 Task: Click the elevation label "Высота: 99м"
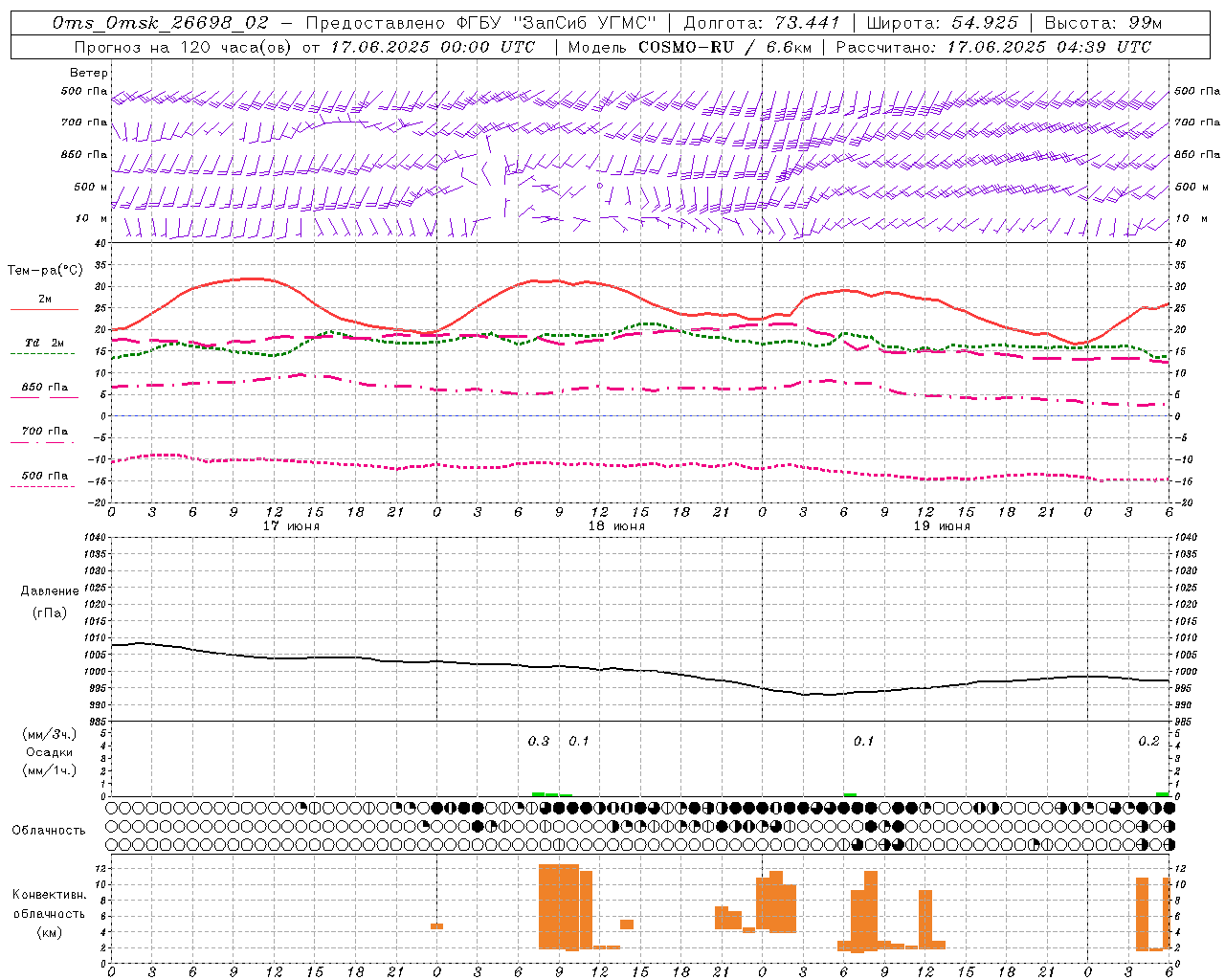[x=1103, y=22]
